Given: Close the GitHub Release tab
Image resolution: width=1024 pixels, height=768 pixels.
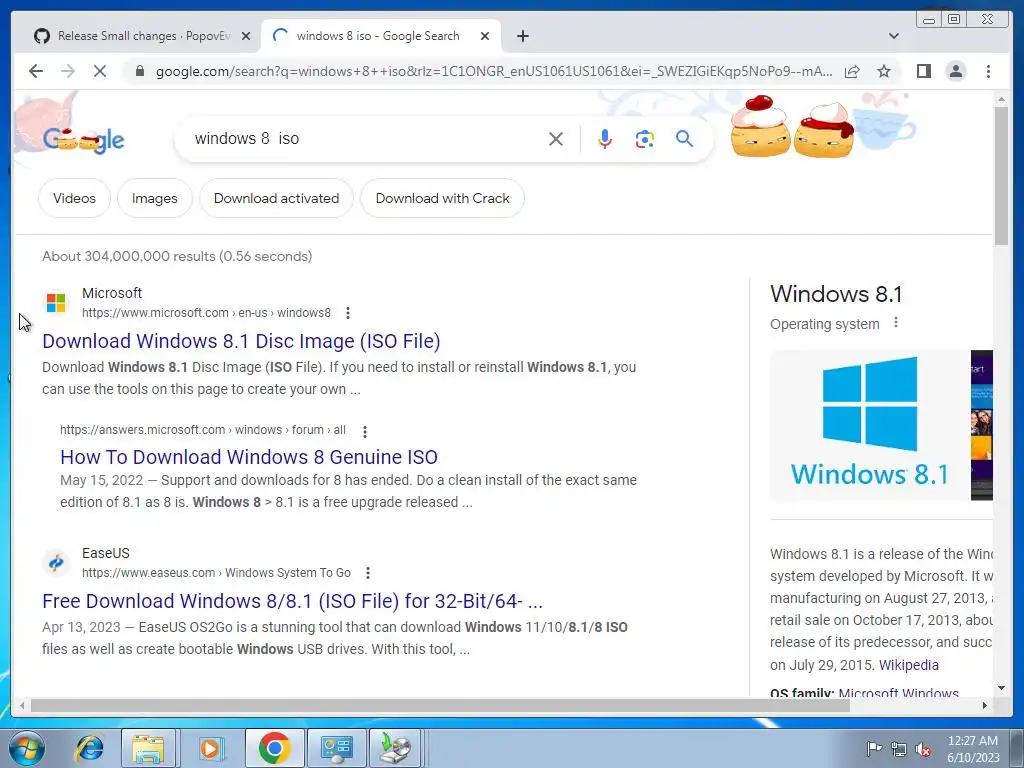Looking at the screenshot, I should pyautogui.click(x=246, y=36).
